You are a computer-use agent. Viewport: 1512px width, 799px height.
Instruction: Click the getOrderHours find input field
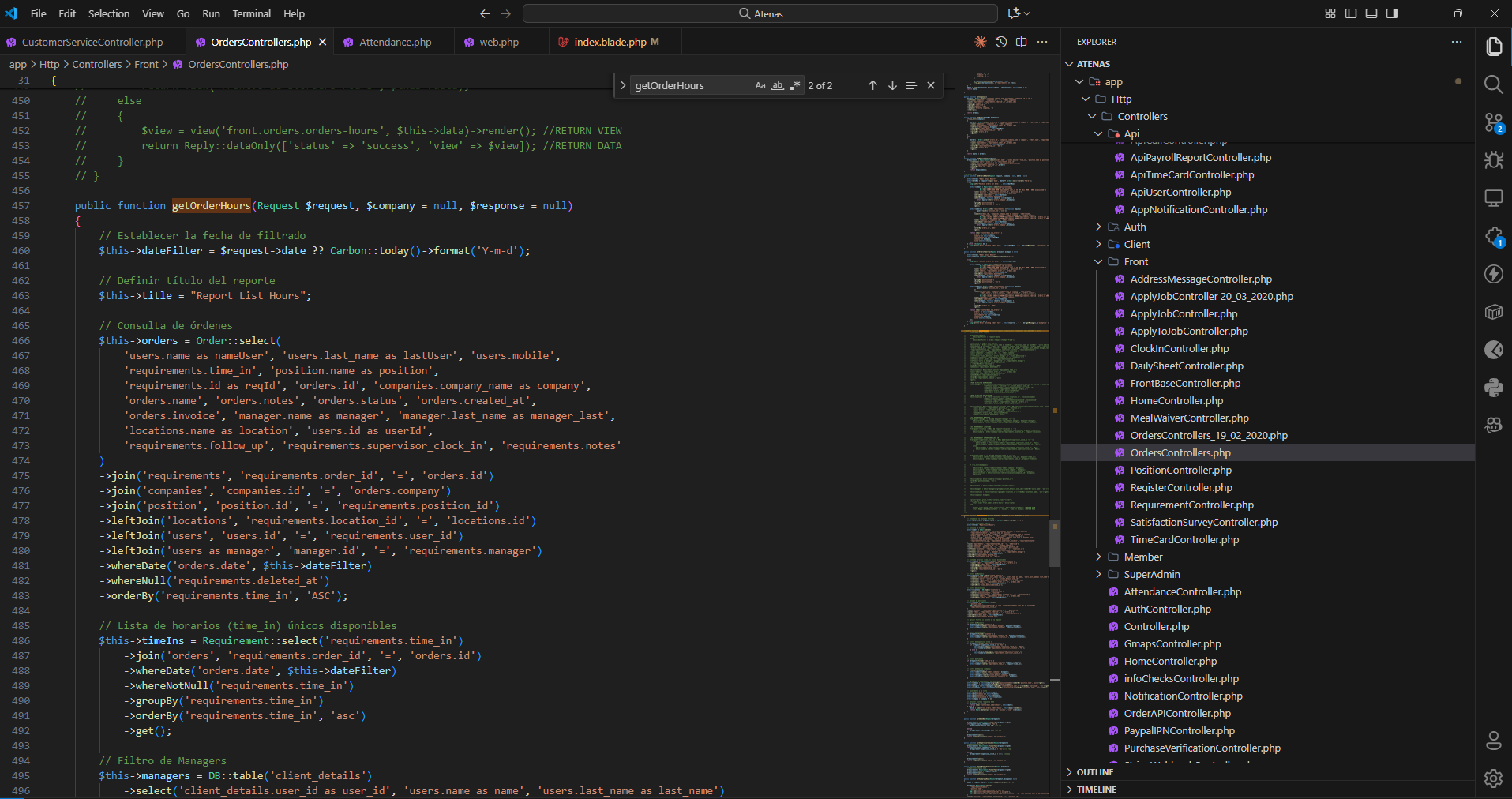[687, 85]
